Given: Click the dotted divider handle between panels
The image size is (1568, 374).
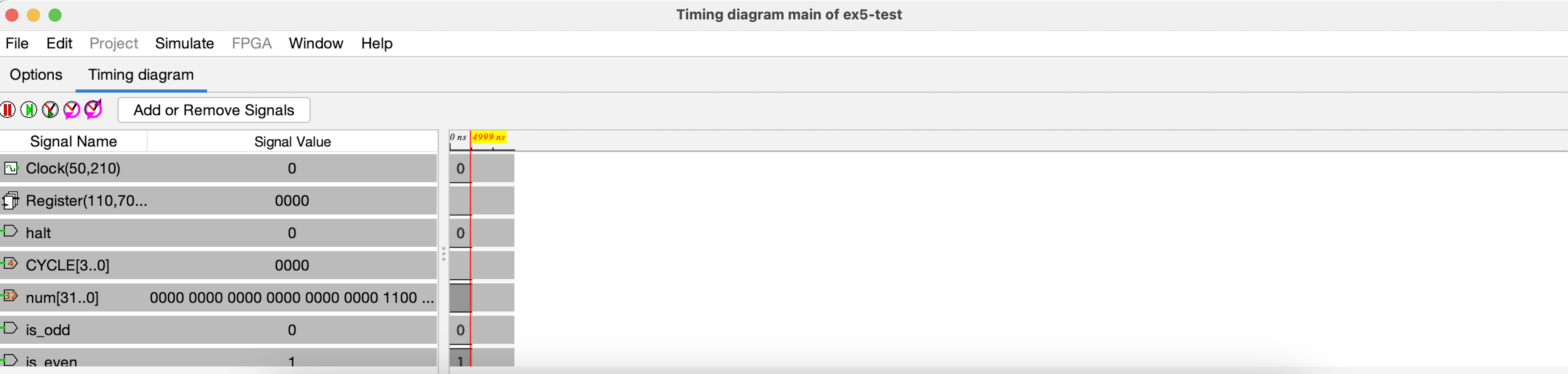Looking at the screenshot, I should pyautogui.click(x=444, y=254).
